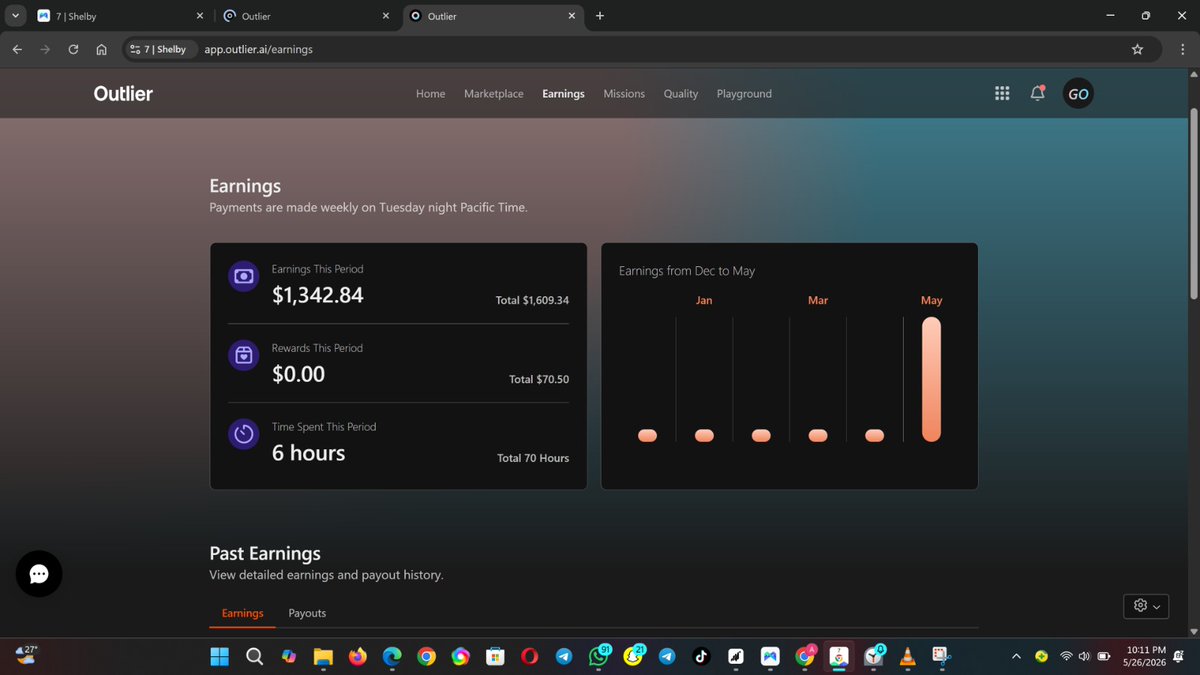Open the Missions nav item
This screenshot has width=1200, height=675.
(x=624, y=94)
